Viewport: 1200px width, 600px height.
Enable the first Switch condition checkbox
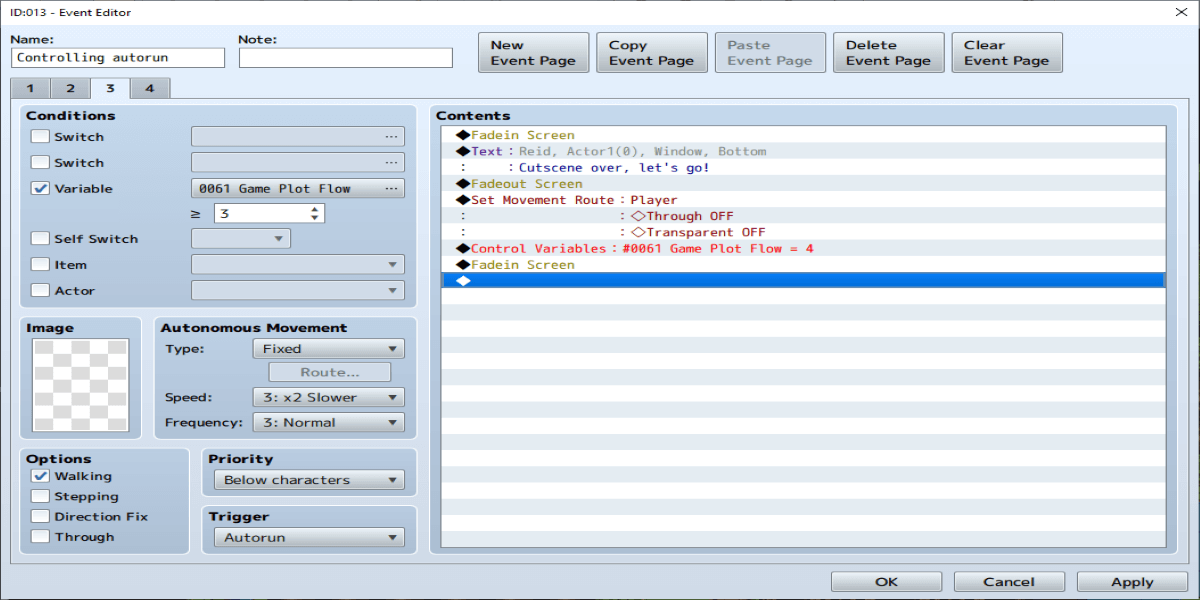40,137
